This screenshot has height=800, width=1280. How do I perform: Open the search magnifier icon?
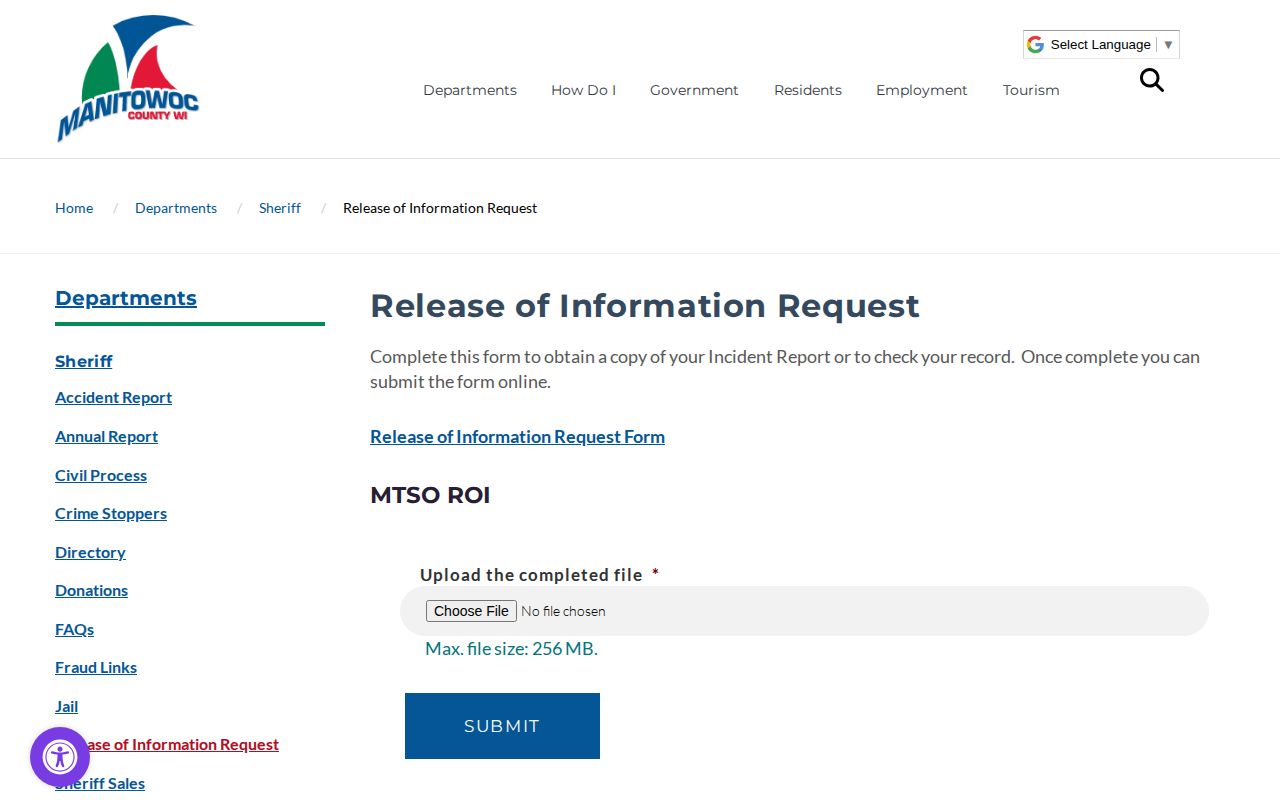[1152, 80]
